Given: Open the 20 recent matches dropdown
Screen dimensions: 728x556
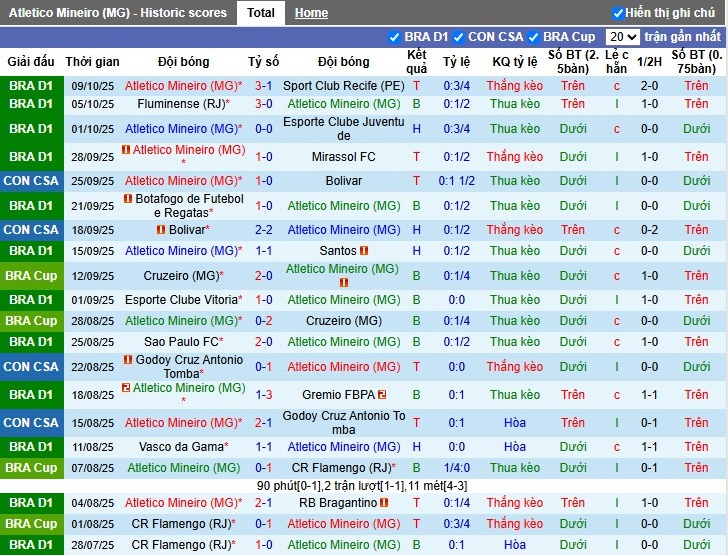Looking at the screenshot, I should [622, 37].
